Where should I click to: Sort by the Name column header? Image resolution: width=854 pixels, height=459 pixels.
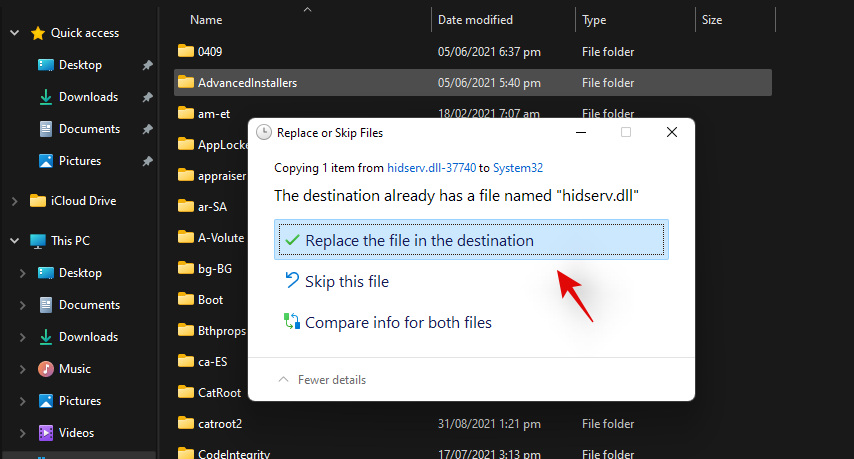(206, 19)
